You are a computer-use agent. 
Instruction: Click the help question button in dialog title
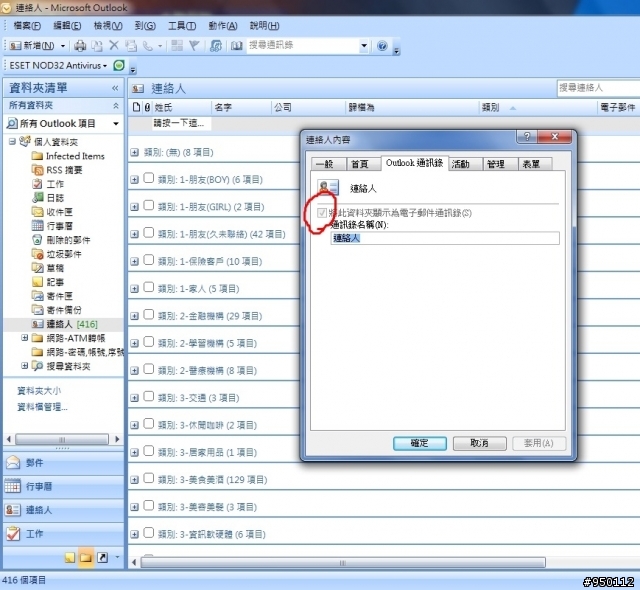[527, 137]
